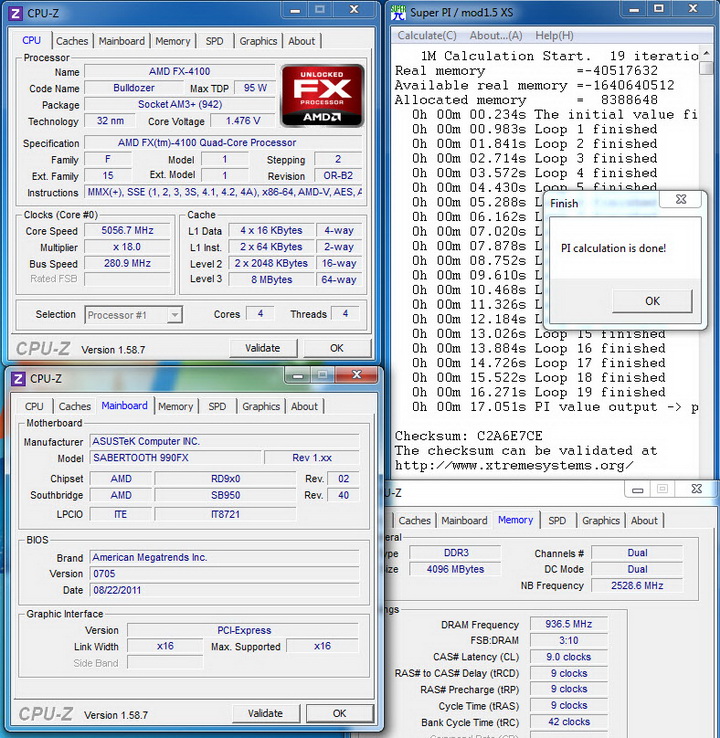Open Graphics tab in Mainboard CPU-Z window
720x738 pixels.
click(x=261, y=407)
